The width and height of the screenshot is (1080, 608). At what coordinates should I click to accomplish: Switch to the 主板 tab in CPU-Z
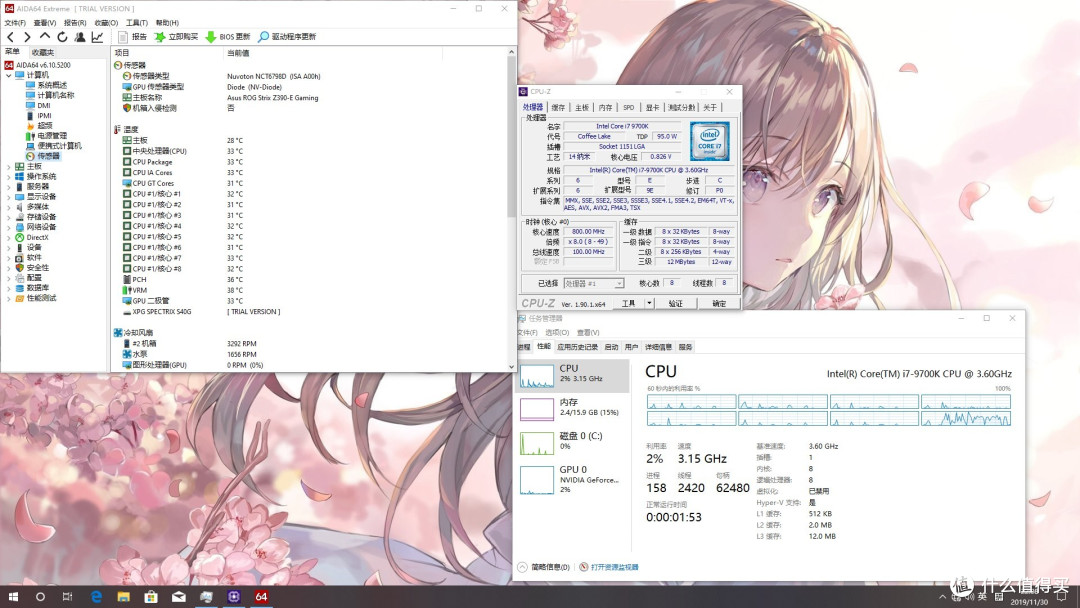coord(582,107)
